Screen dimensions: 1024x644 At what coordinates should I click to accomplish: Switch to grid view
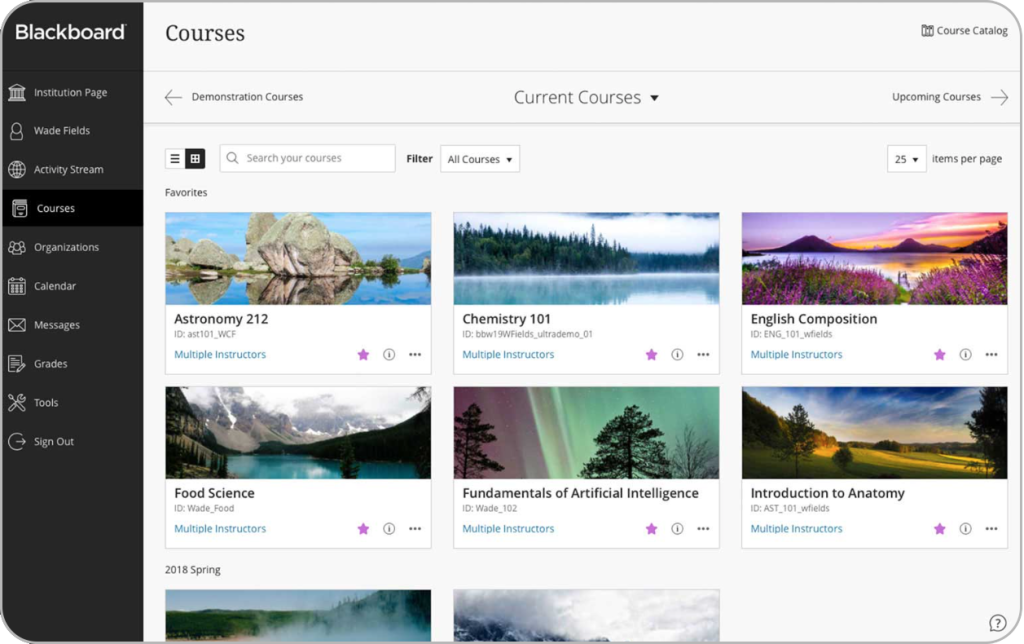click(195, 159)
